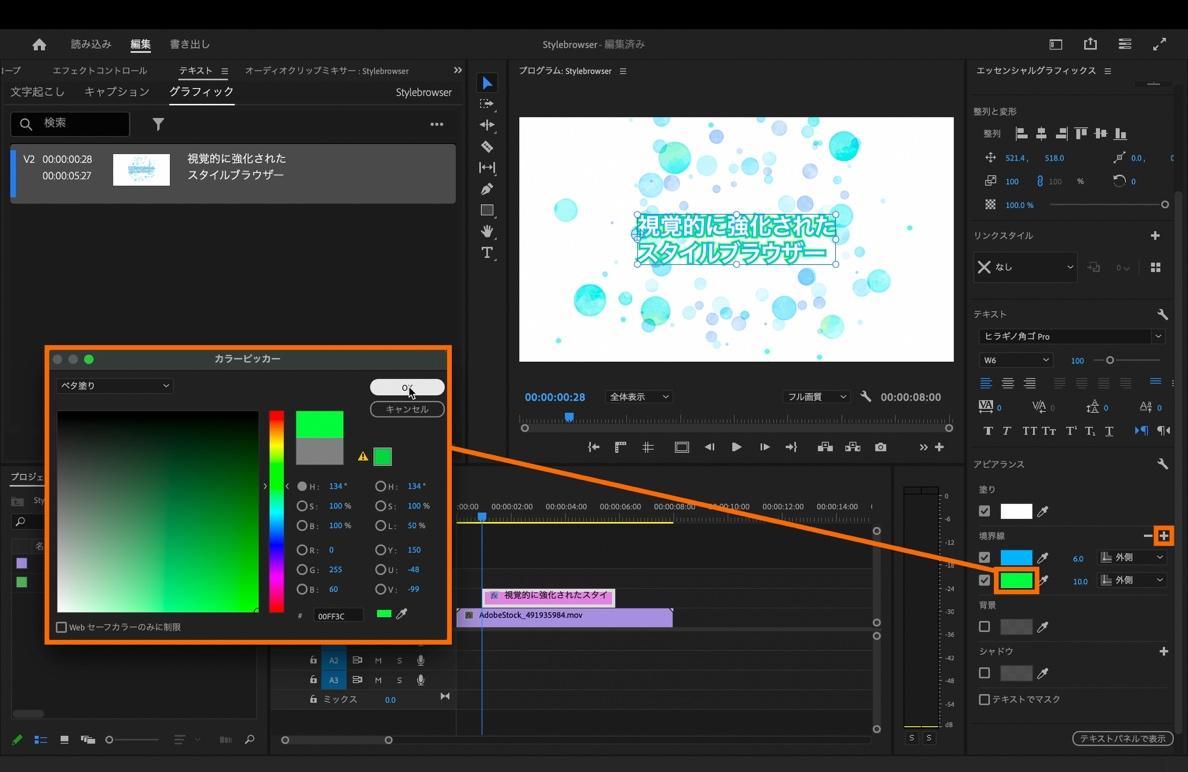Use eyedropper in Color Picker dialog

(402, 614)
